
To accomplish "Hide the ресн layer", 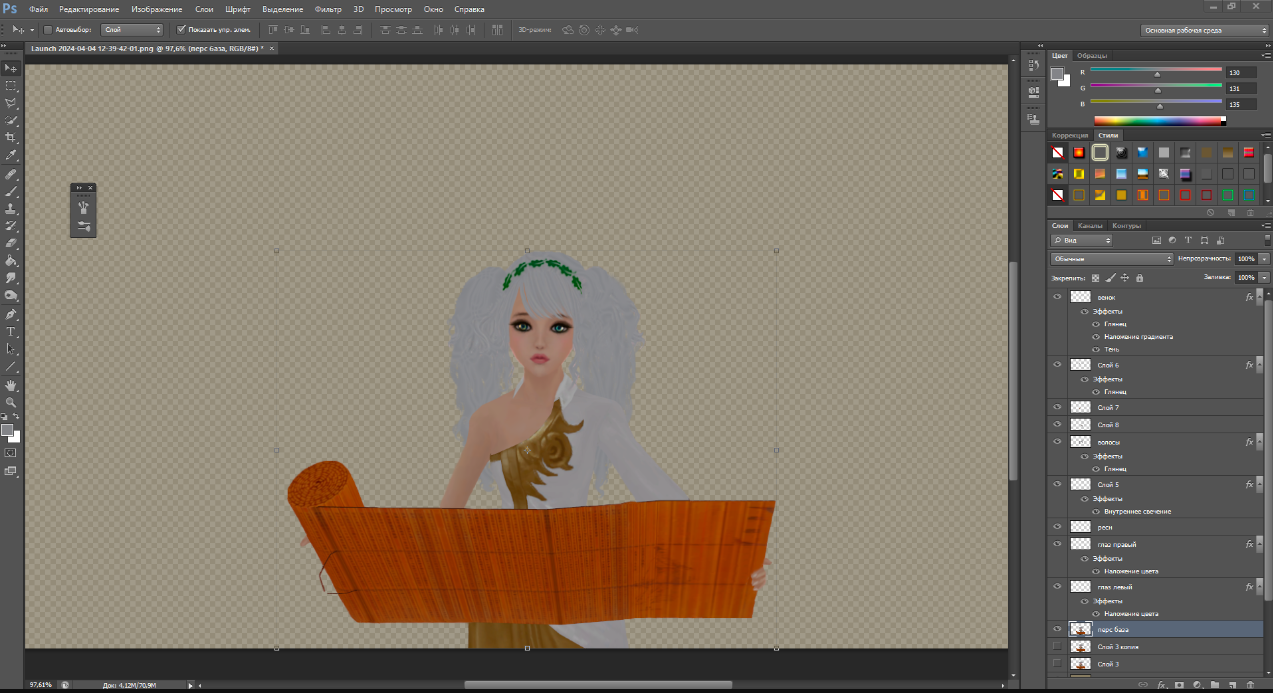I will (x=1057, y=526).
